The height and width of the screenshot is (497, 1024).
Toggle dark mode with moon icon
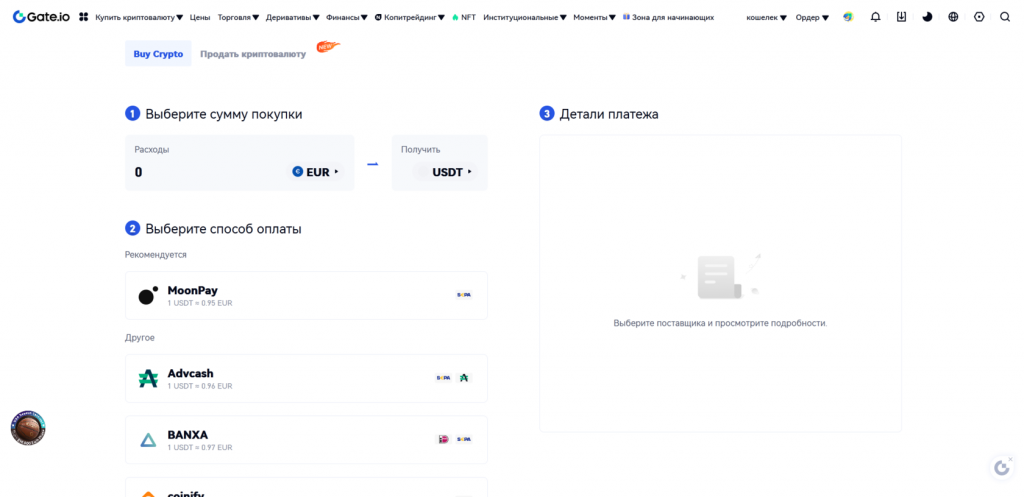[x=927, y=17]
